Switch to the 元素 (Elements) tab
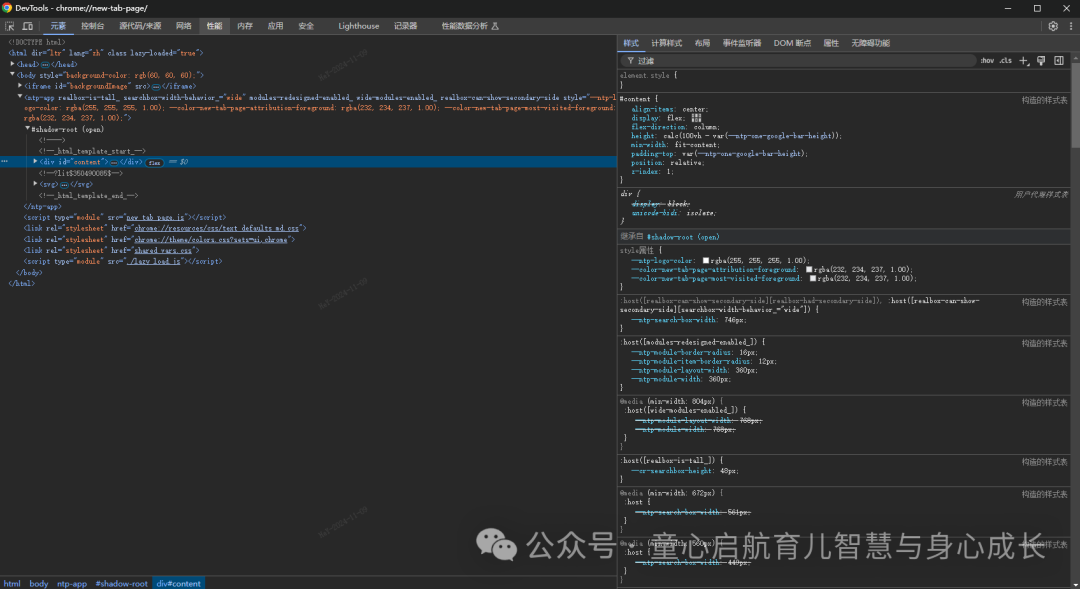This screenshot has height=589, width=1080. click(58, 26)
